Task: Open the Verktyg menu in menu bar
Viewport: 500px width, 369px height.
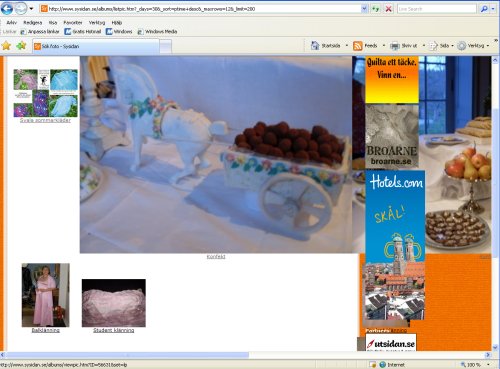Action: (97, 23)
